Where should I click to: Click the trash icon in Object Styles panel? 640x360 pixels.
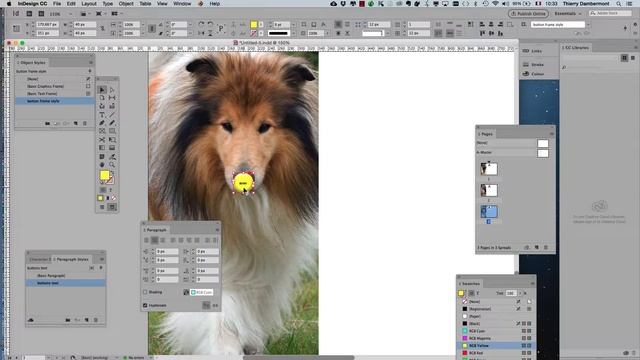(85, 123)
